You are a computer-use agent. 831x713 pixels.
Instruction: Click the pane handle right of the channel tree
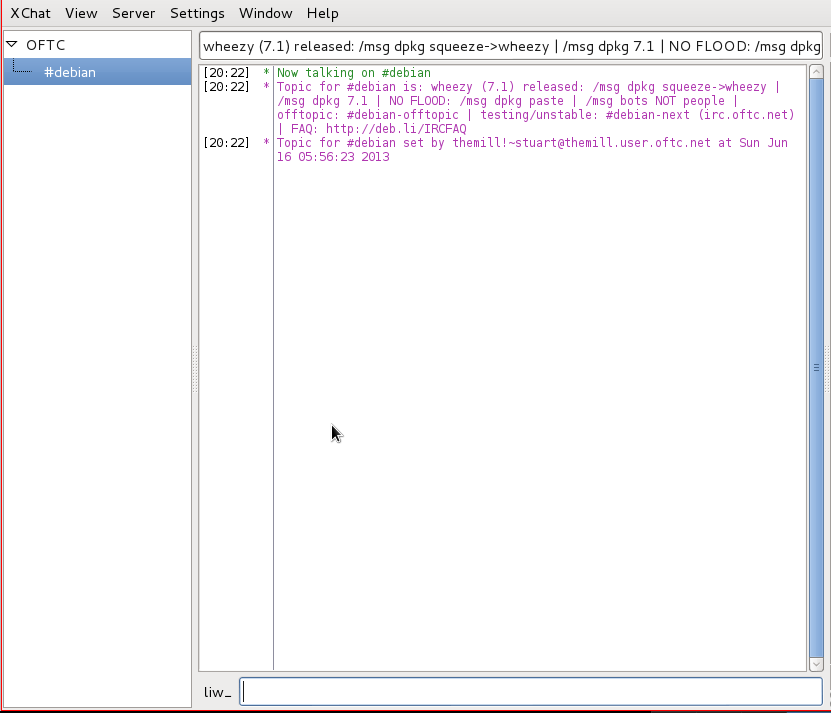point(195,368)
